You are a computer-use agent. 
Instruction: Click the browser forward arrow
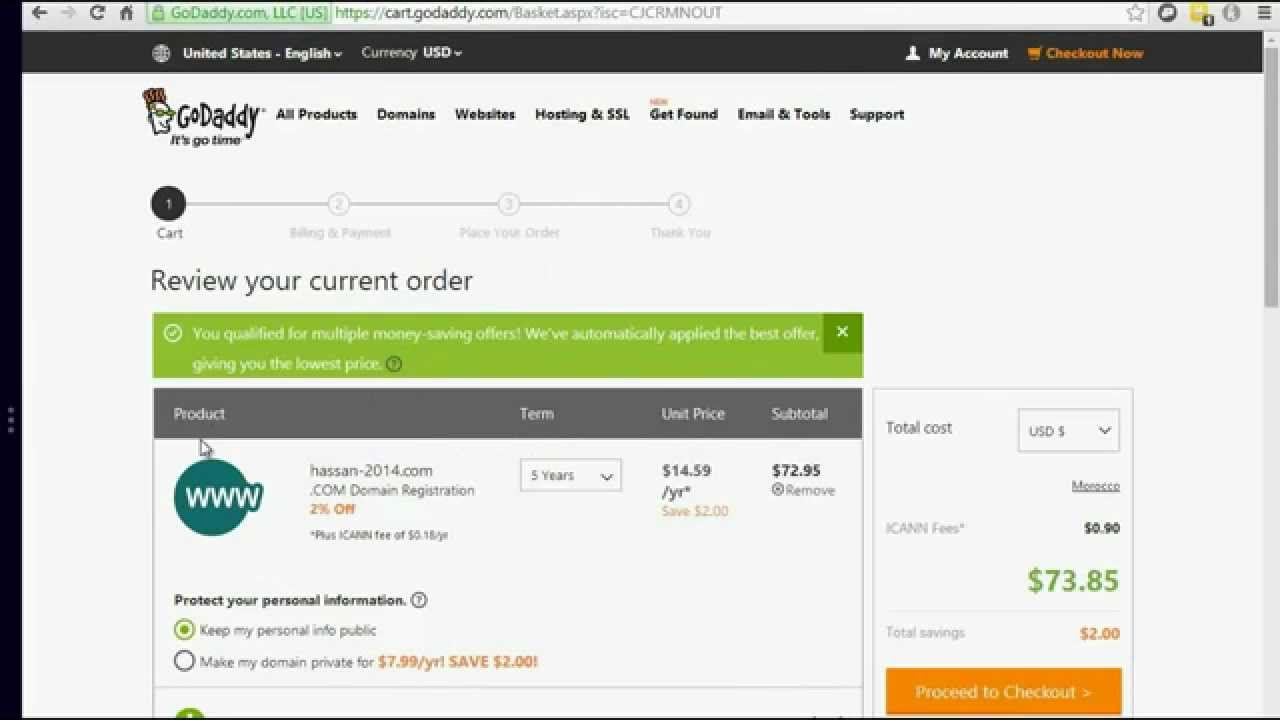pyautogui.click(x=67, y=13)
